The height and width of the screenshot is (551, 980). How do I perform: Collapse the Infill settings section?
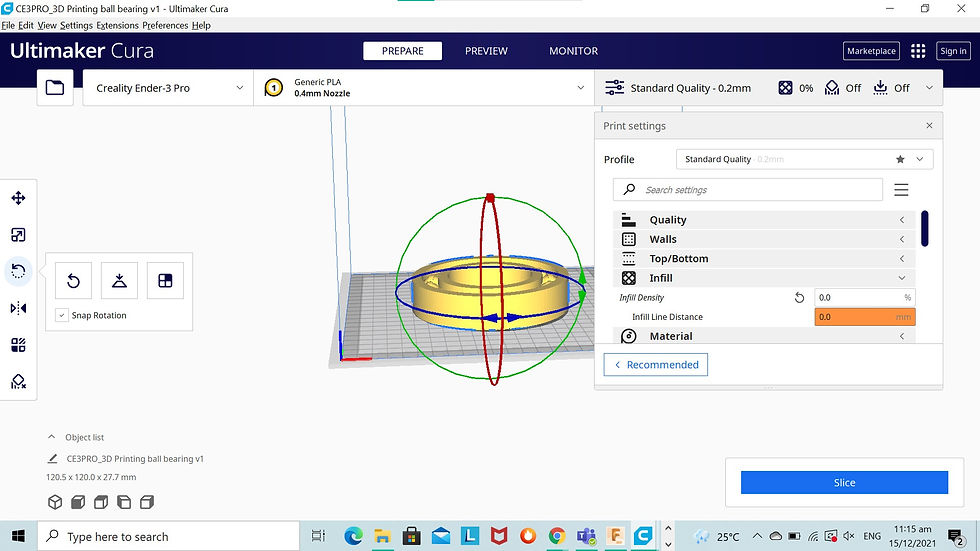pos(764,278)
